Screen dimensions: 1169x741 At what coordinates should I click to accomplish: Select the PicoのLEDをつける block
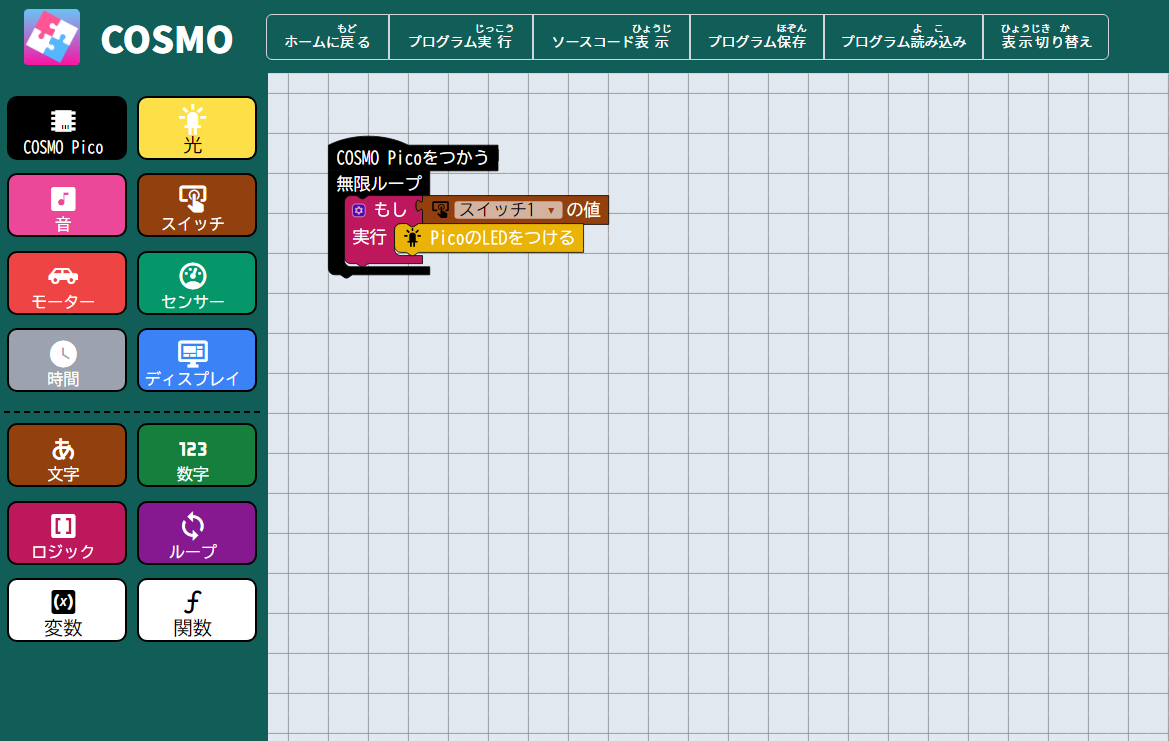pos(488,238)
